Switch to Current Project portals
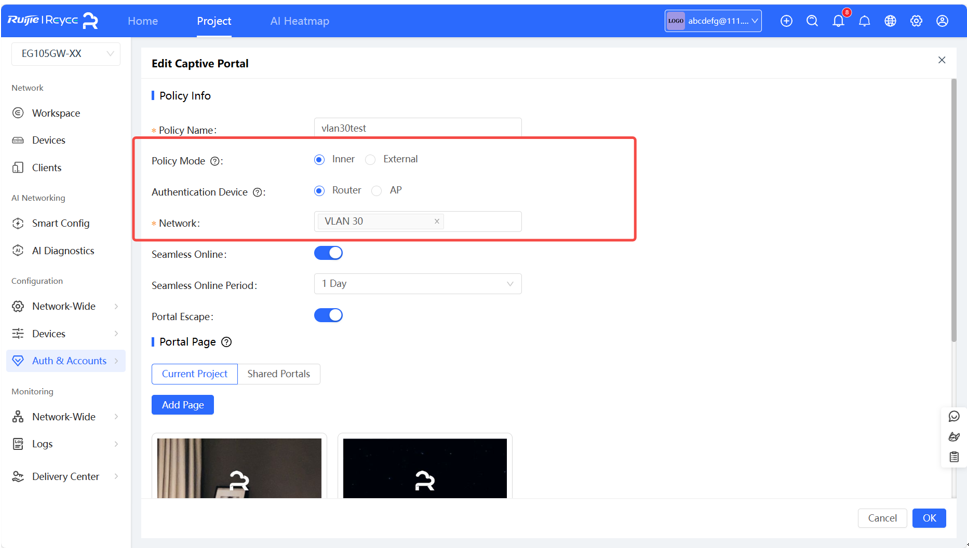Image resolution: width=969 pixels, height=554 pixels. tap(195, 374)
